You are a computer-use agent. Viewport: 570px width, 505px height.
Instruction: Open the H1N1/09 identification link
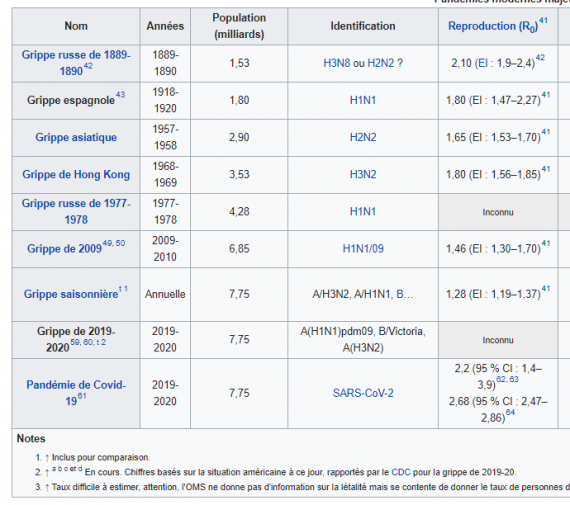pyautogui.click(x=363, y=249)
